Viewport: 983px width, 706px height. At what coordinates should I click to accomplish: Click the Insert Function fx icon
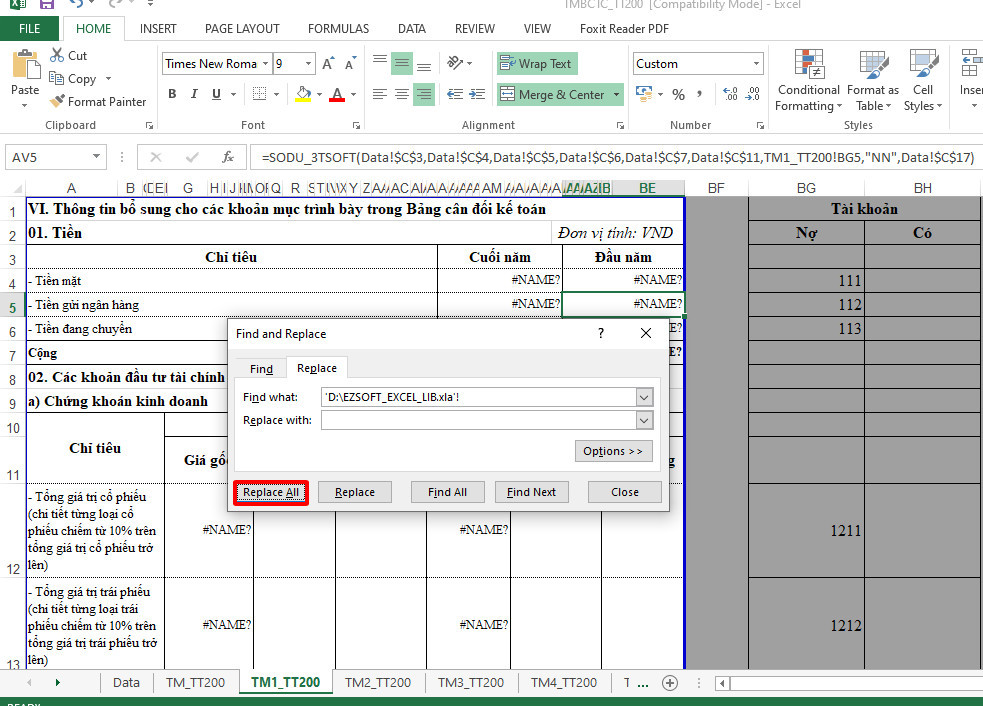coord(228,157)
